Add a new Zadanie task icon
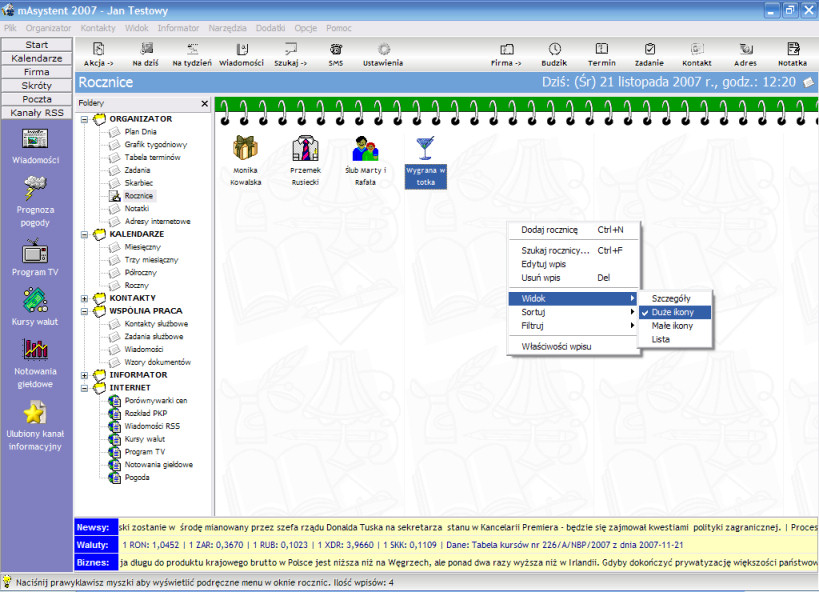 pyautogui.click(x=649, y=54)
